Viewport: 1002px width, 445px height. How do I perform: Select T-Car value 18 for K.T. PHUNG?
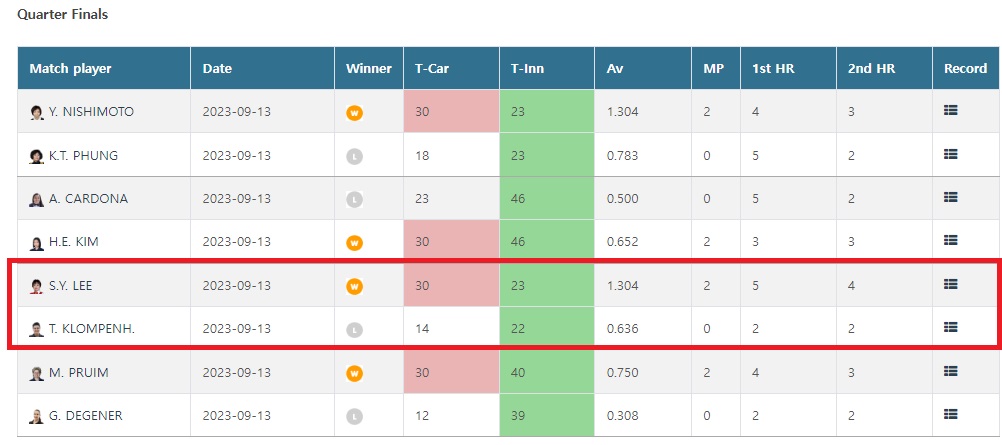click(422, 155)
